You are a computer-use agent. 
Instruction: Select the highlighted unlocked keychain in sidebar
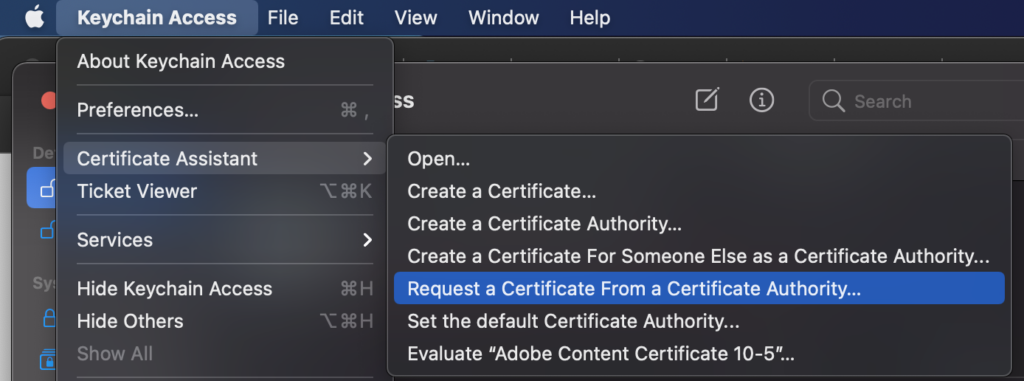coord(41,188)
